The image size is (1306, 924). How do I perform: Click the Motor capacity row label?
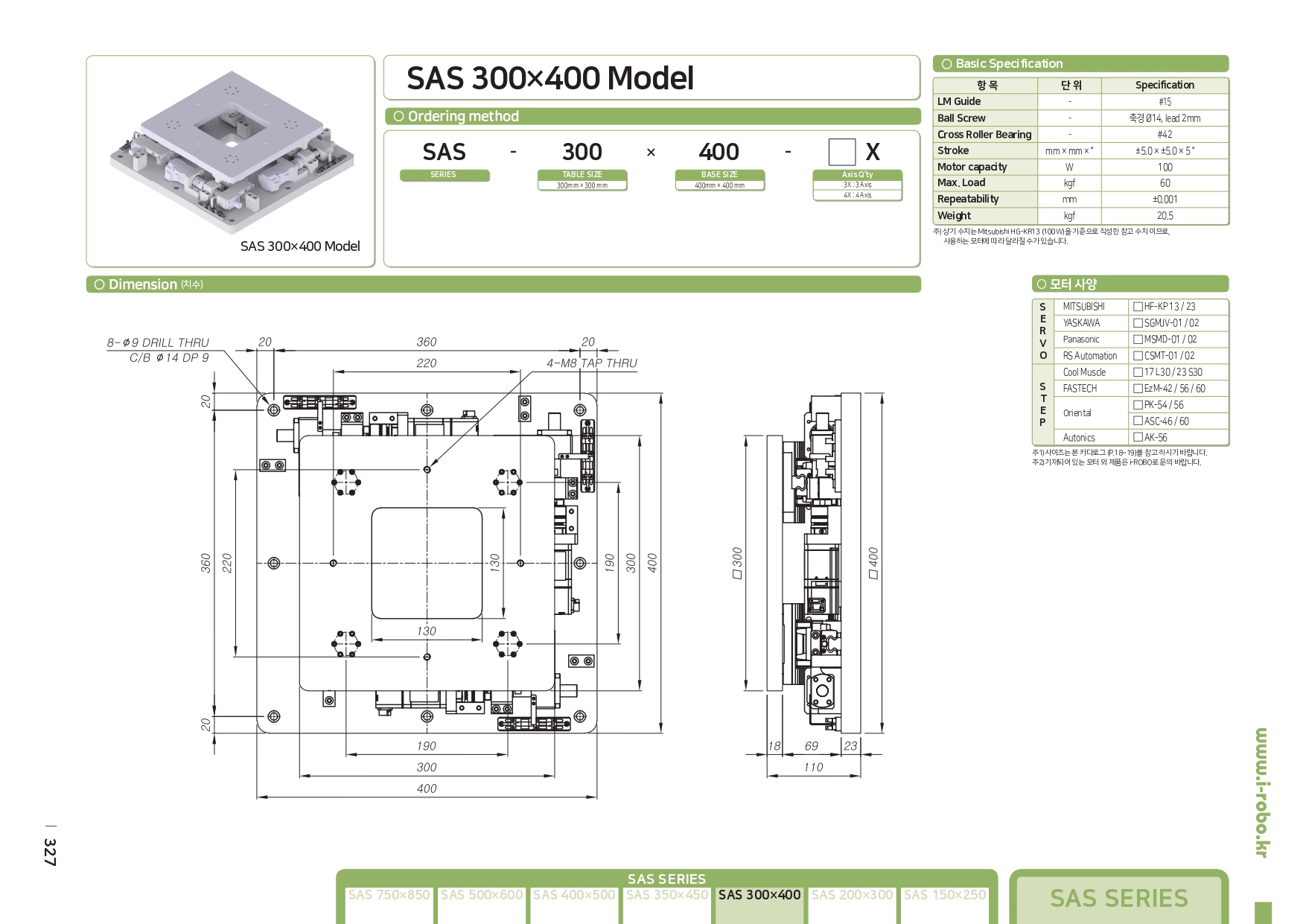coord(972,167)
